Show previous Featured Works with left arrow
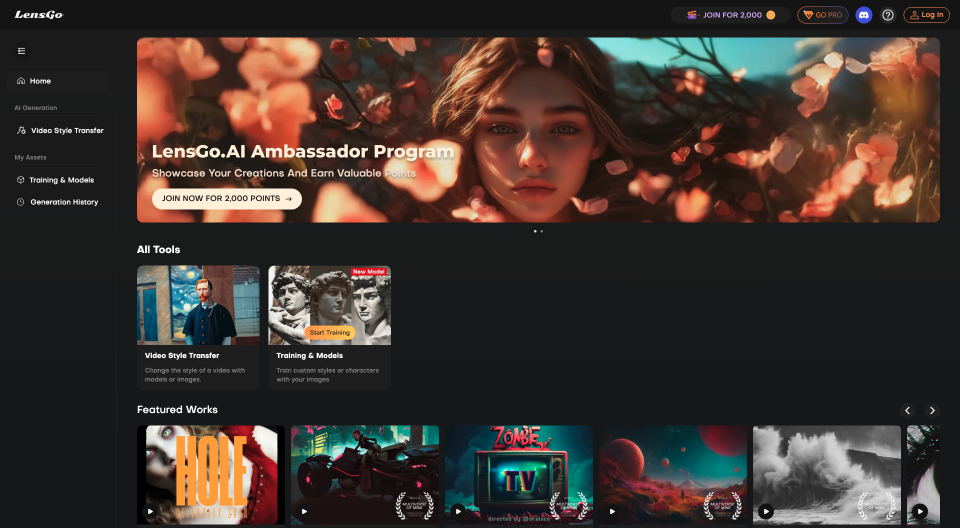The width and height of the screenshot is (960, 528). coord(908,410)
